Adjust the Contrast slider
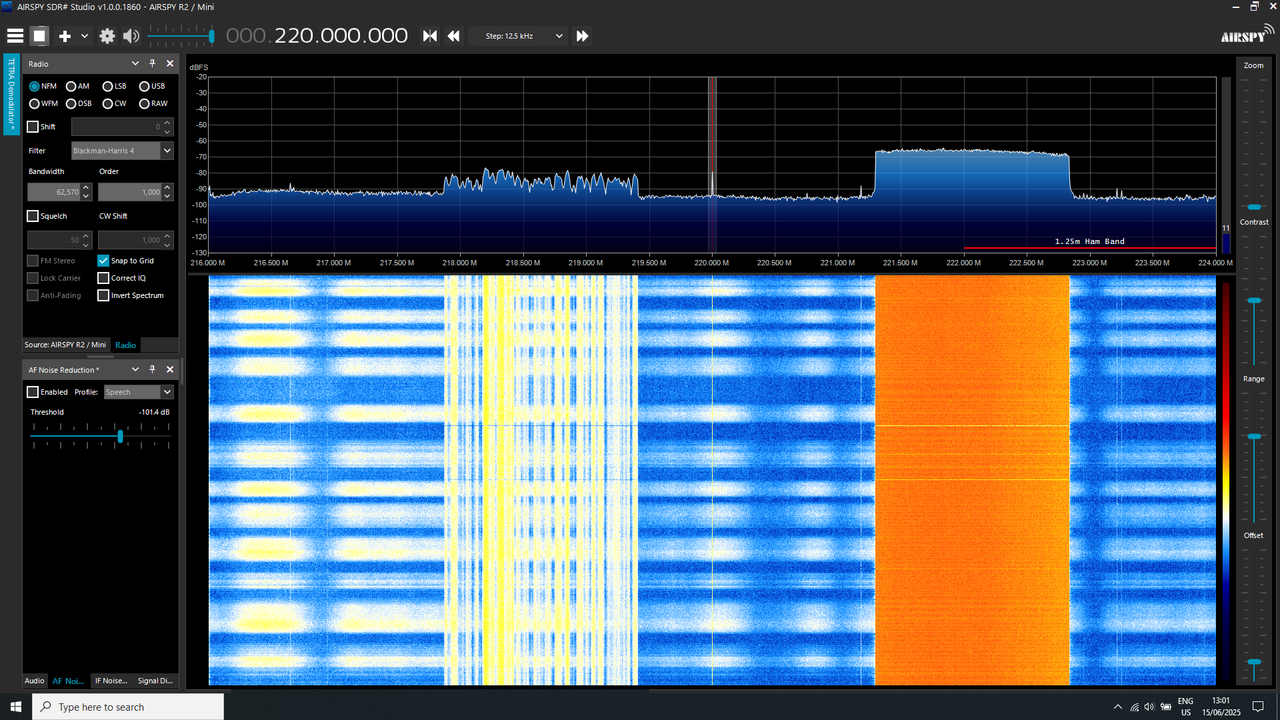This screenshot has width=1280, height=720. tap(1253, 298)
